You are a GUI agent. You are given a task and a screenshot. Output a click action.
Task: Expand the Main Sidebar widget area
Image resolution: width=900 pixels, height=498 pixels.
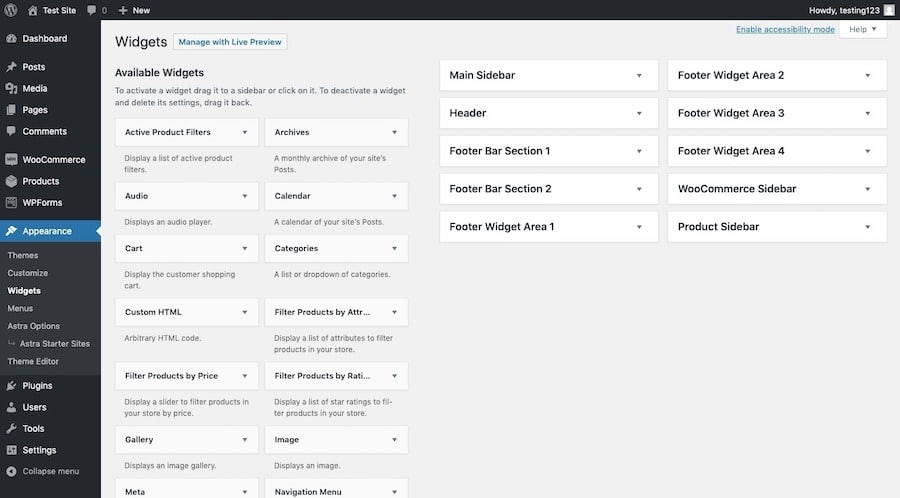click(638, 75)
